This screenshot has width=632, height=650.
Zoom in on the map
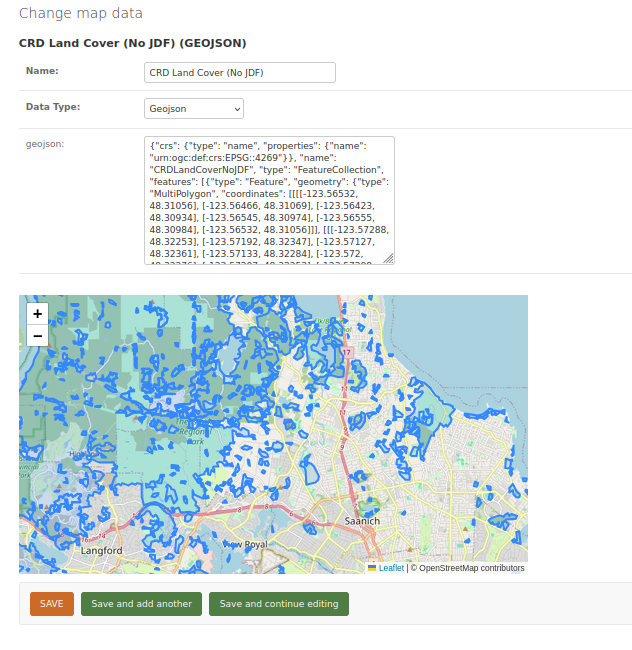(37, 313)
